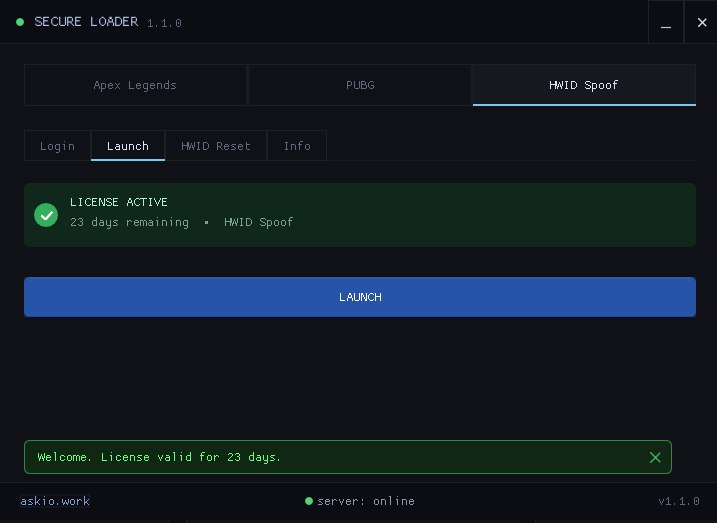
Task: Click 'HWID Spoof' text in license banner
Action: pyautogui.click(x=258, y=222)
